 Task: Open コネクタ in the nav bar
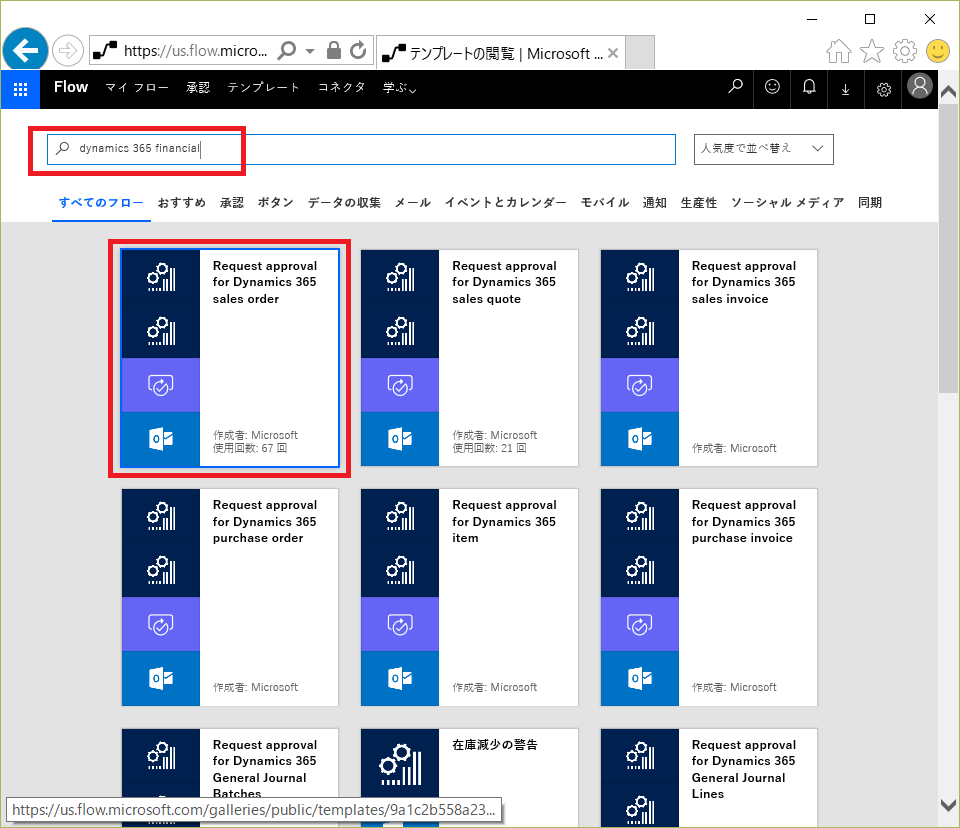tap(342, 88)
